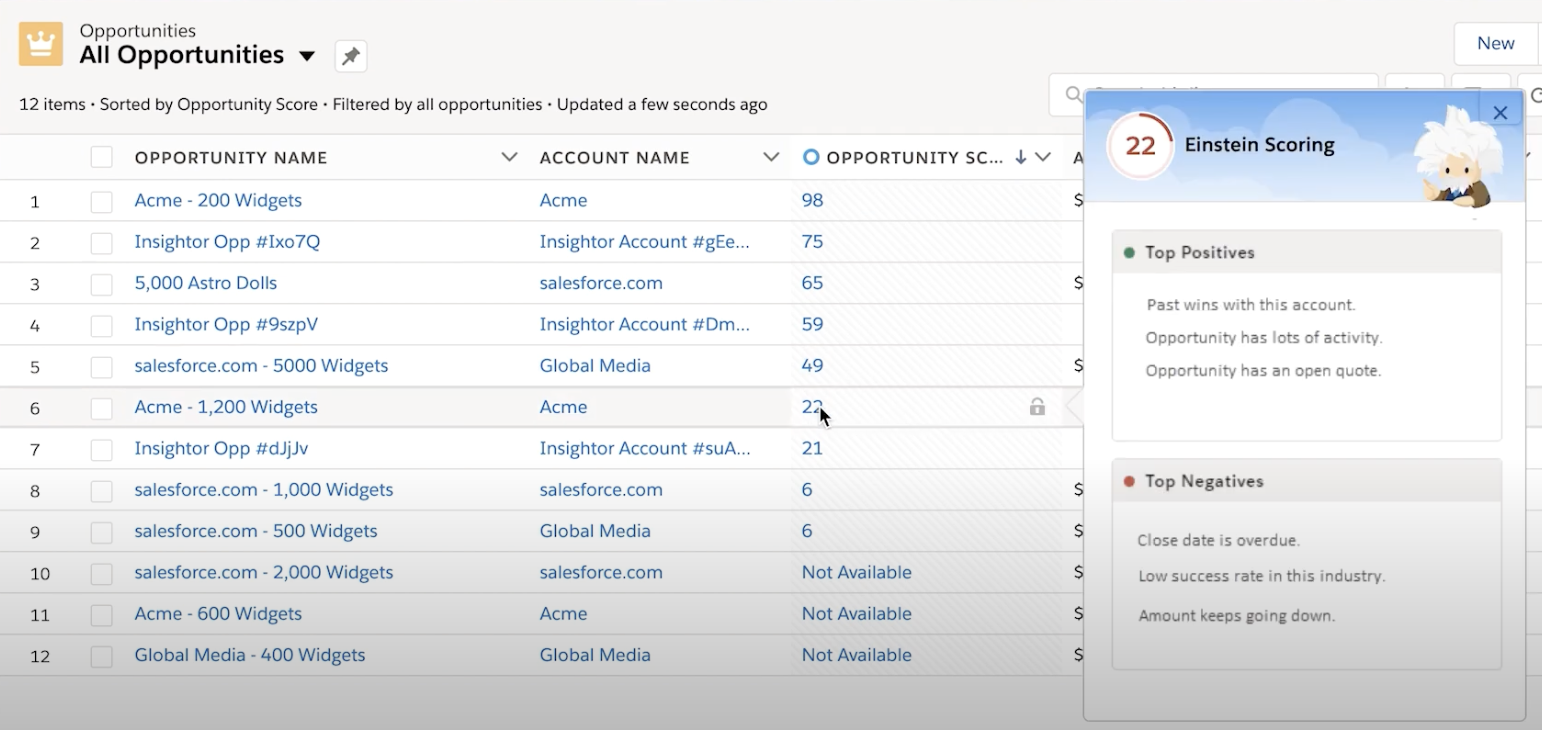This screenshot has height=730, width=1542.
Task: Open the Insightor Opp #9szpV opportunity
Action: [x=226, y=324]
